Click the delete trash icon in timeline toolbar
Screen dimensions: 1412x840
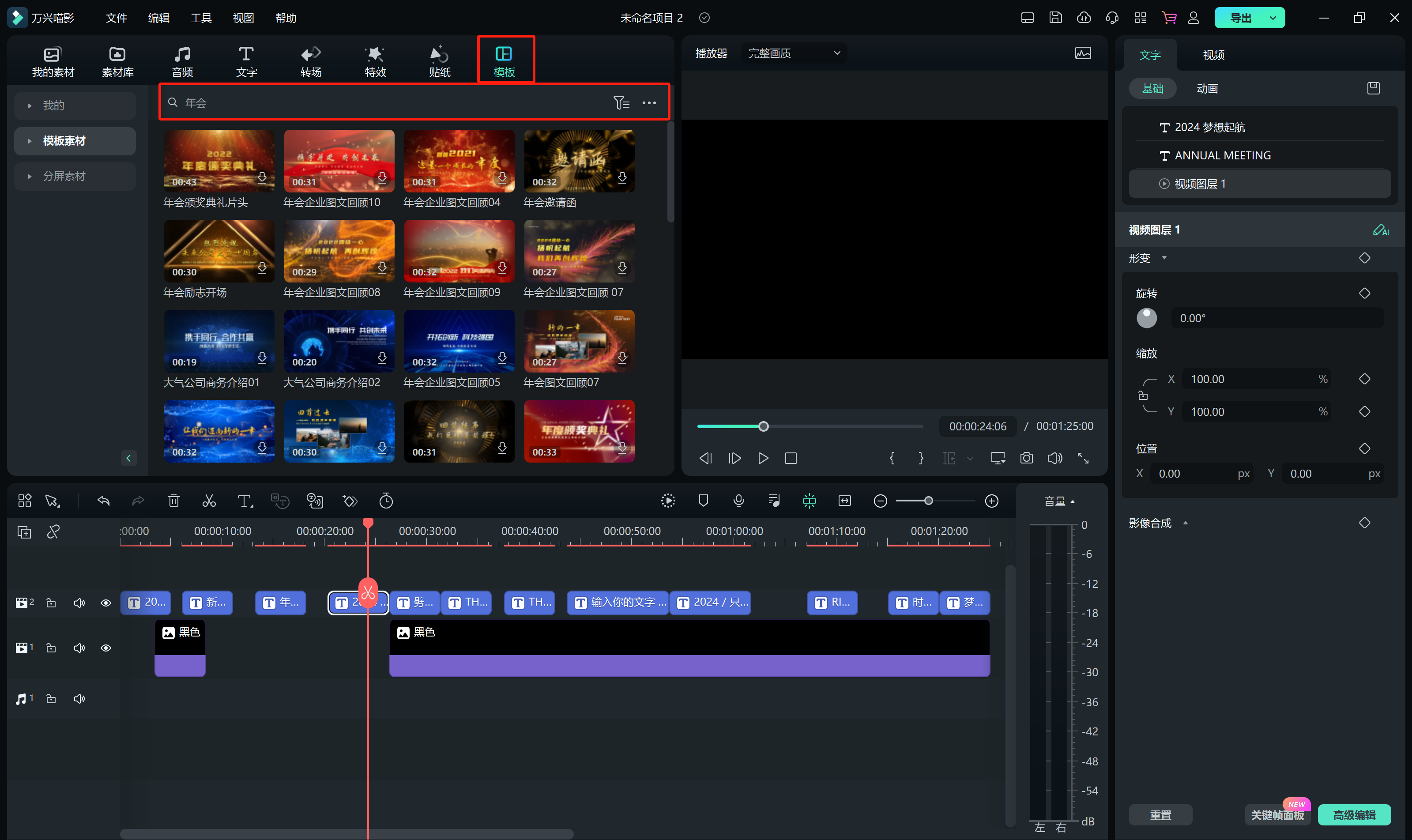[174, 501]
